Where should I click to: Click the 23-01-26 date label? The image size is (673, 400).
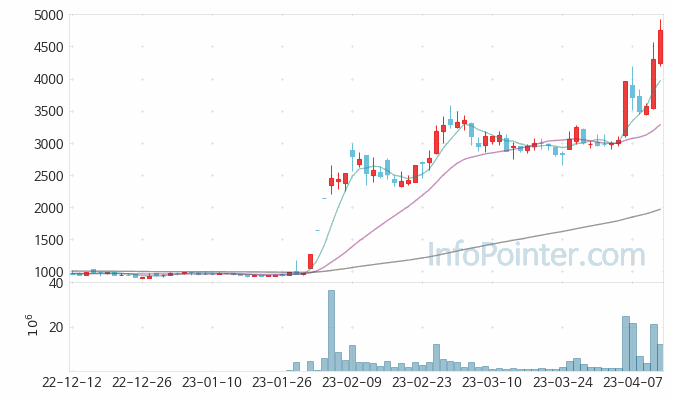pos(282,382)
